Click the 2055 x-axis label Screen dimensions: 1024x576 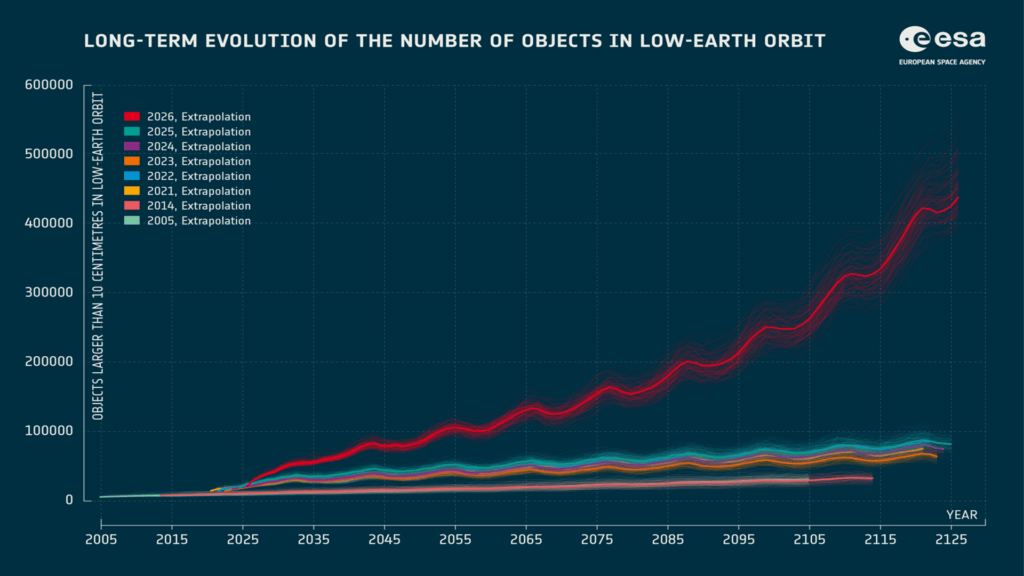455,540
